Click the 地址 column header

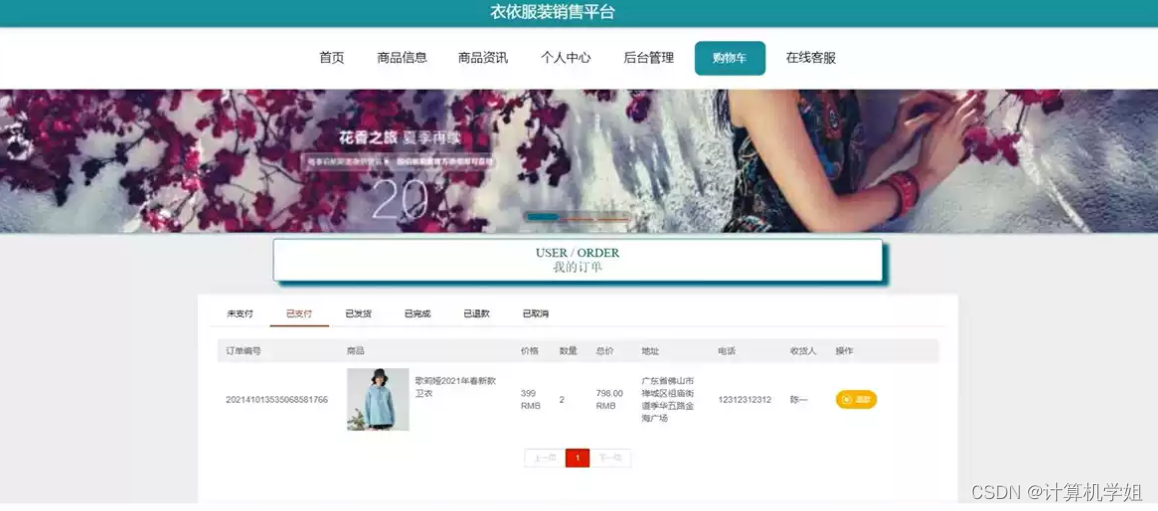[x=651, y=351]
